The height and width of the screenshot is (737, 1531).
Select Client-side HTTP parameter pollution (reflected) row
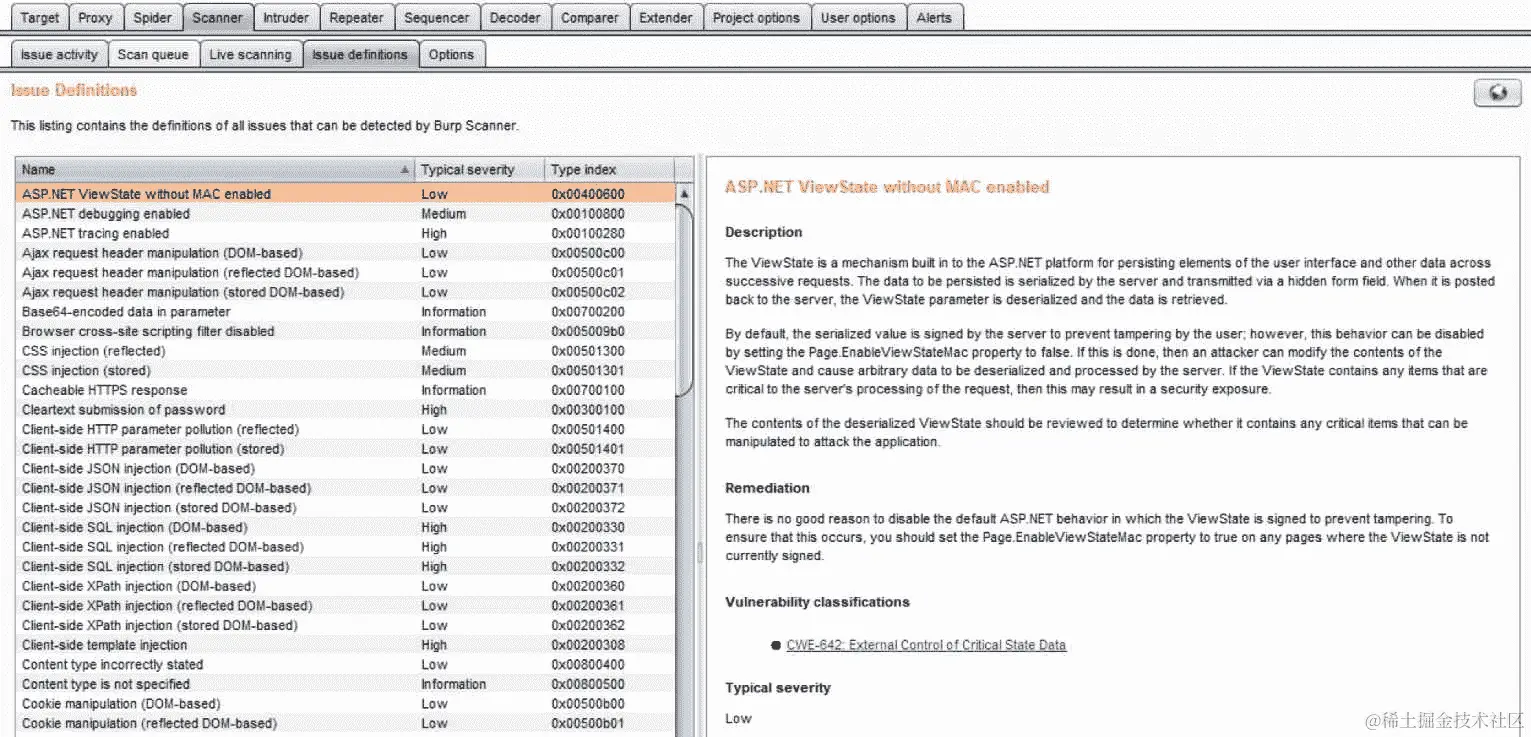tap(346, 429)
